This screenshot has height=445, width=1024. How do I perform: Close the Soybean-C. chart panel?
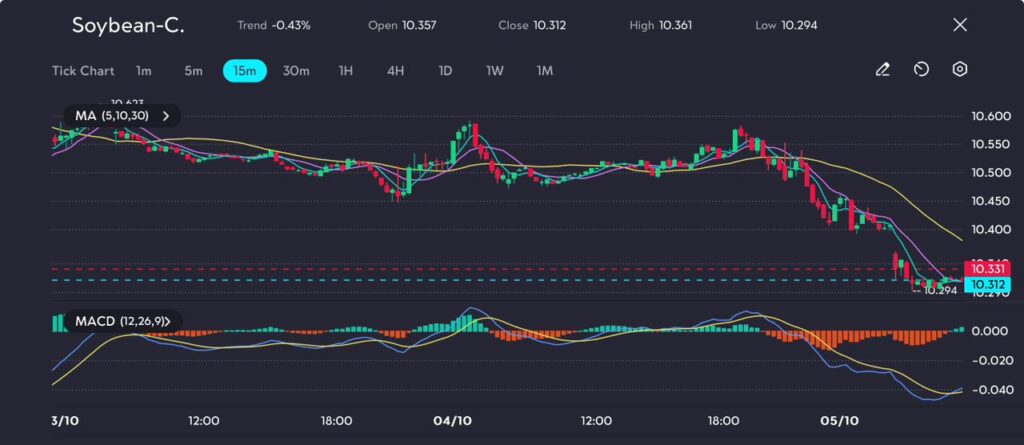point(959,25)
